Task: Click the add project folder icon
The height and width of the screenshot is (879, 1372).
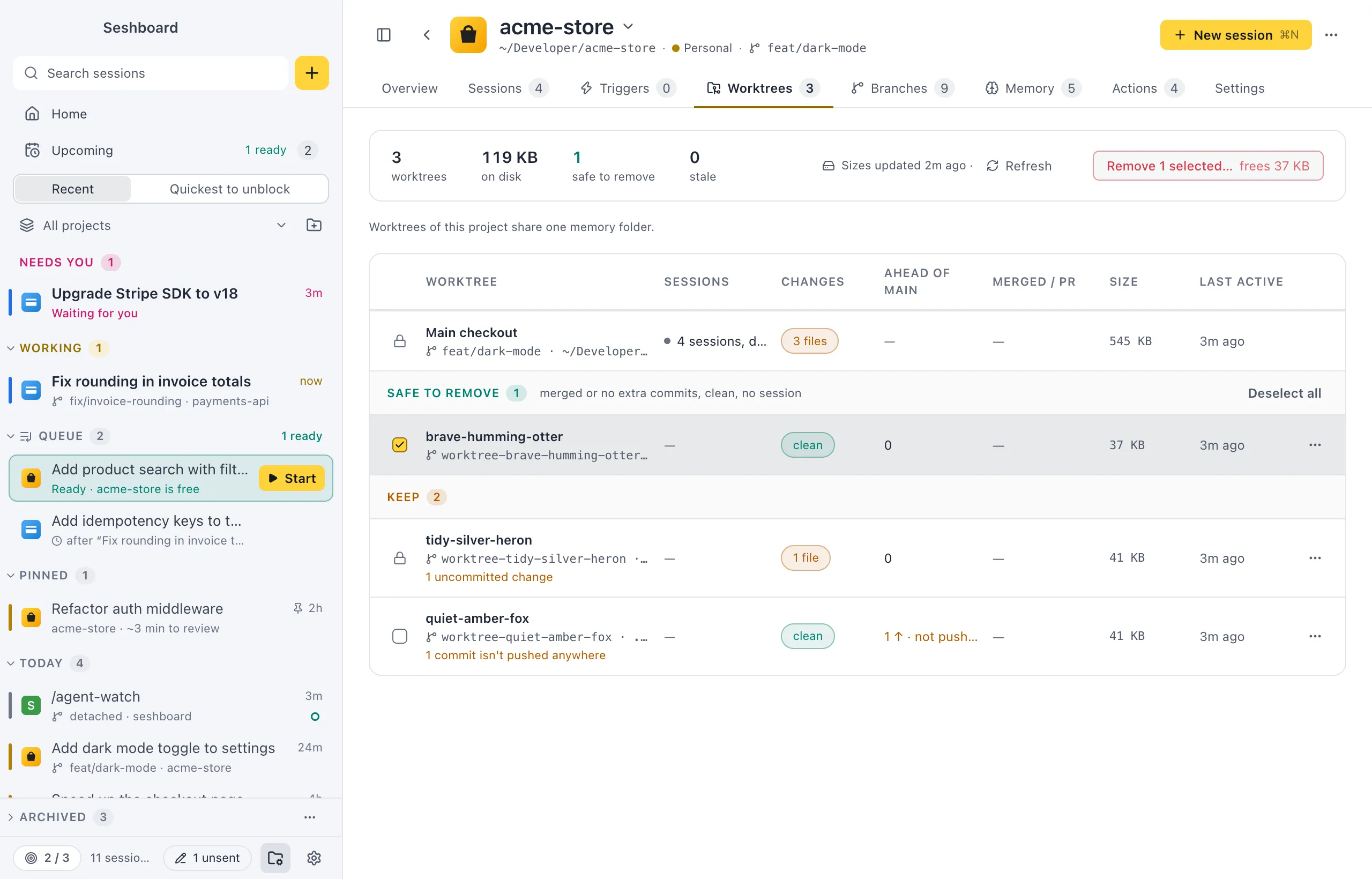Action: pos(314,225)
